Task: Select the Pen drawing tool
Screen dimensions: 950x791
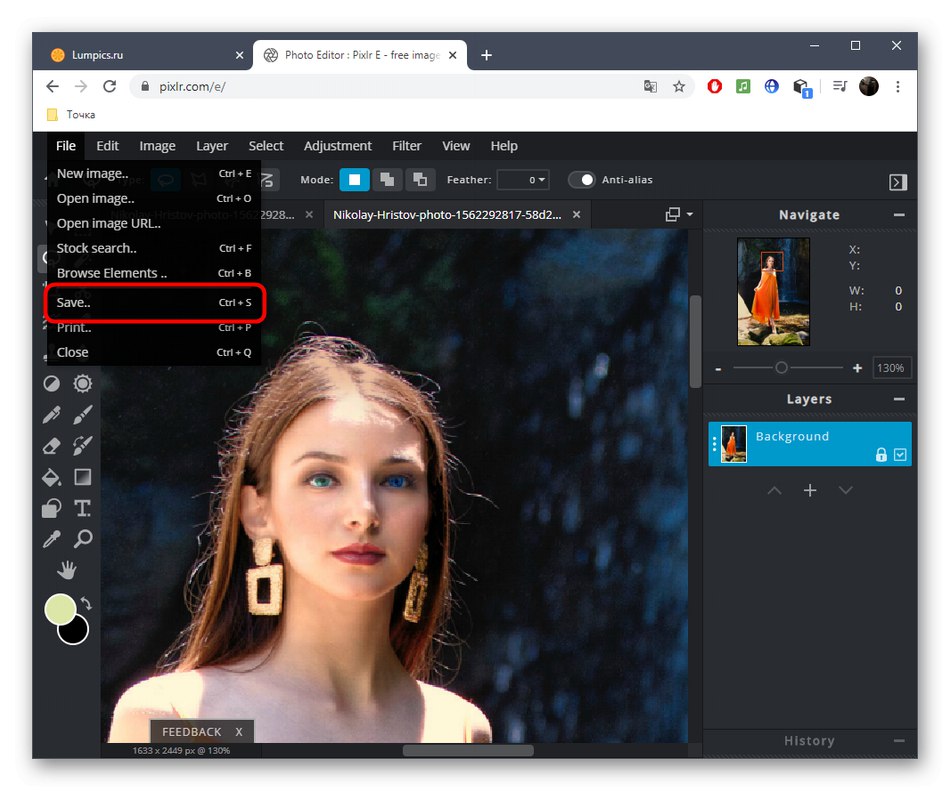Action: coord(51,415)
